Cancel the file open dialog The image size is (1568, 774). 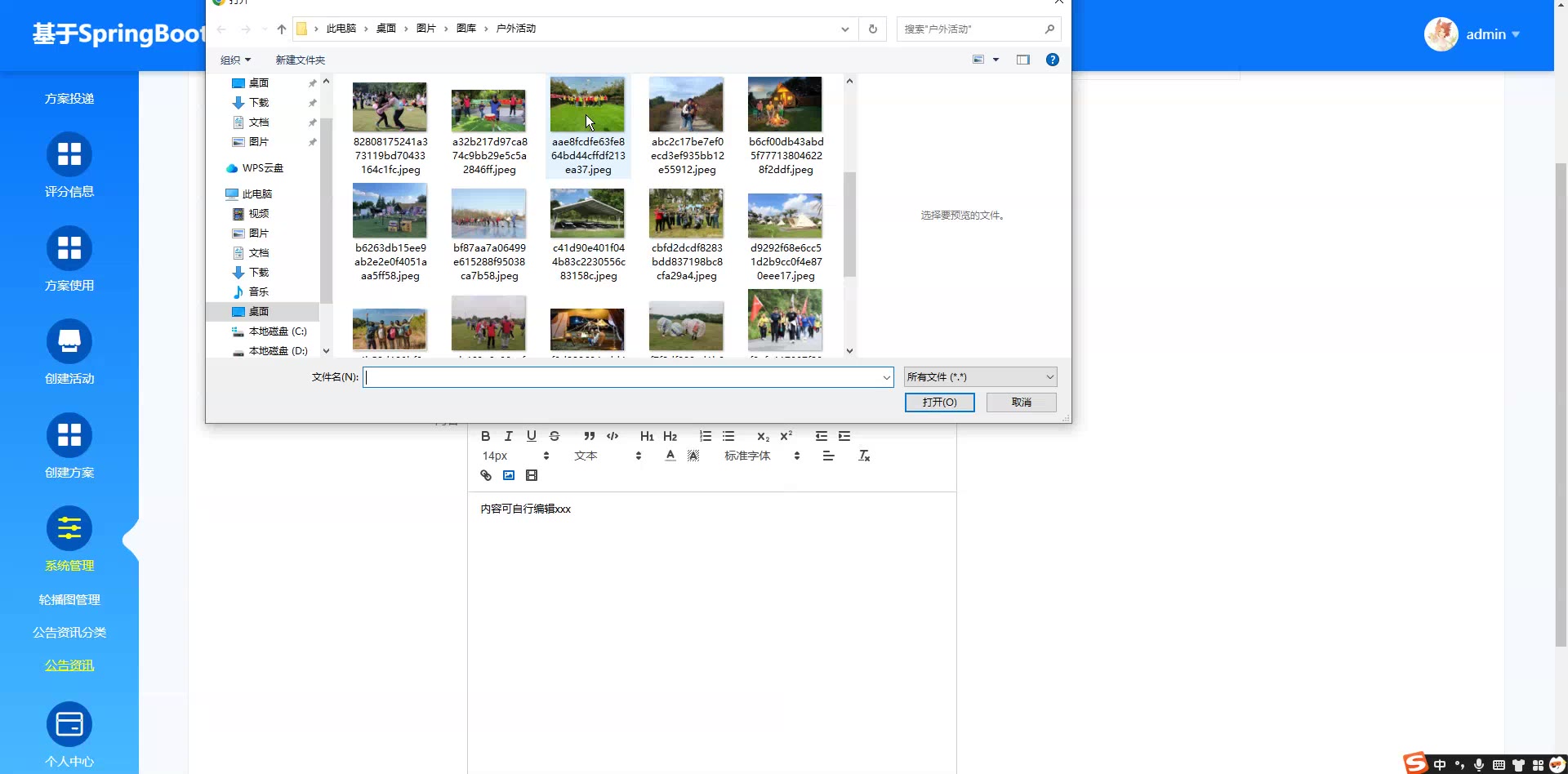click(1021, 402)
